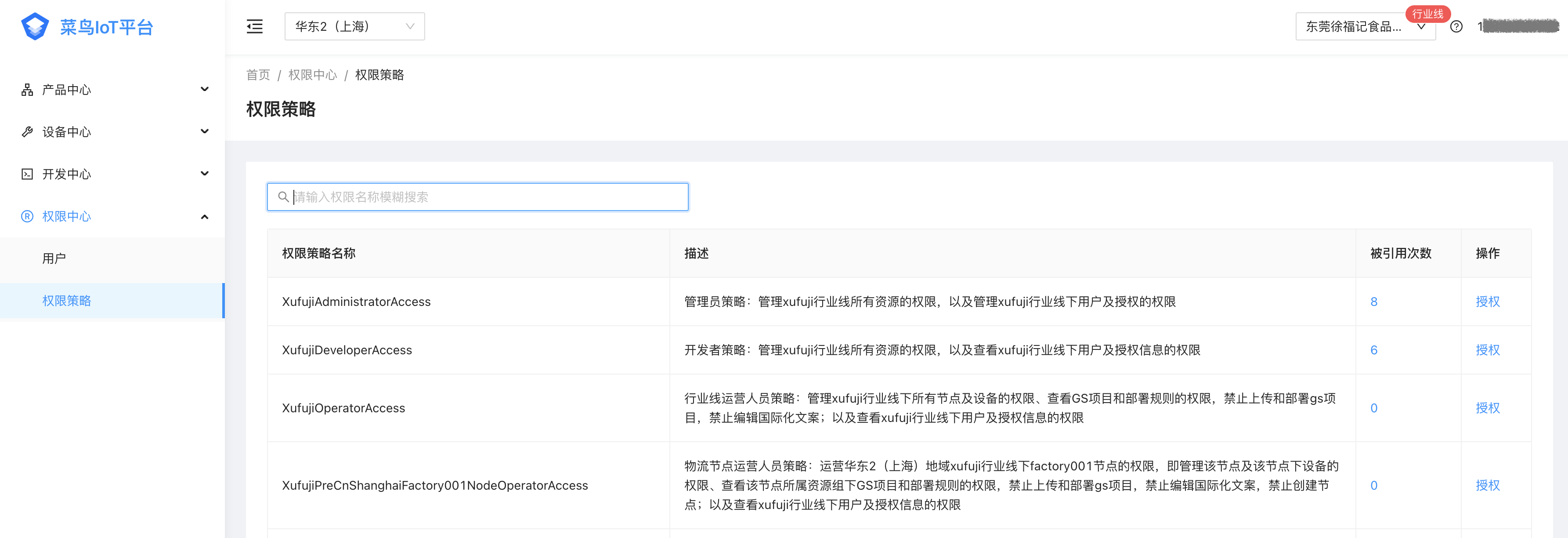The image size is (1568, 538).
Task: Click the search magnifier icon
Action: click(283, 197)
